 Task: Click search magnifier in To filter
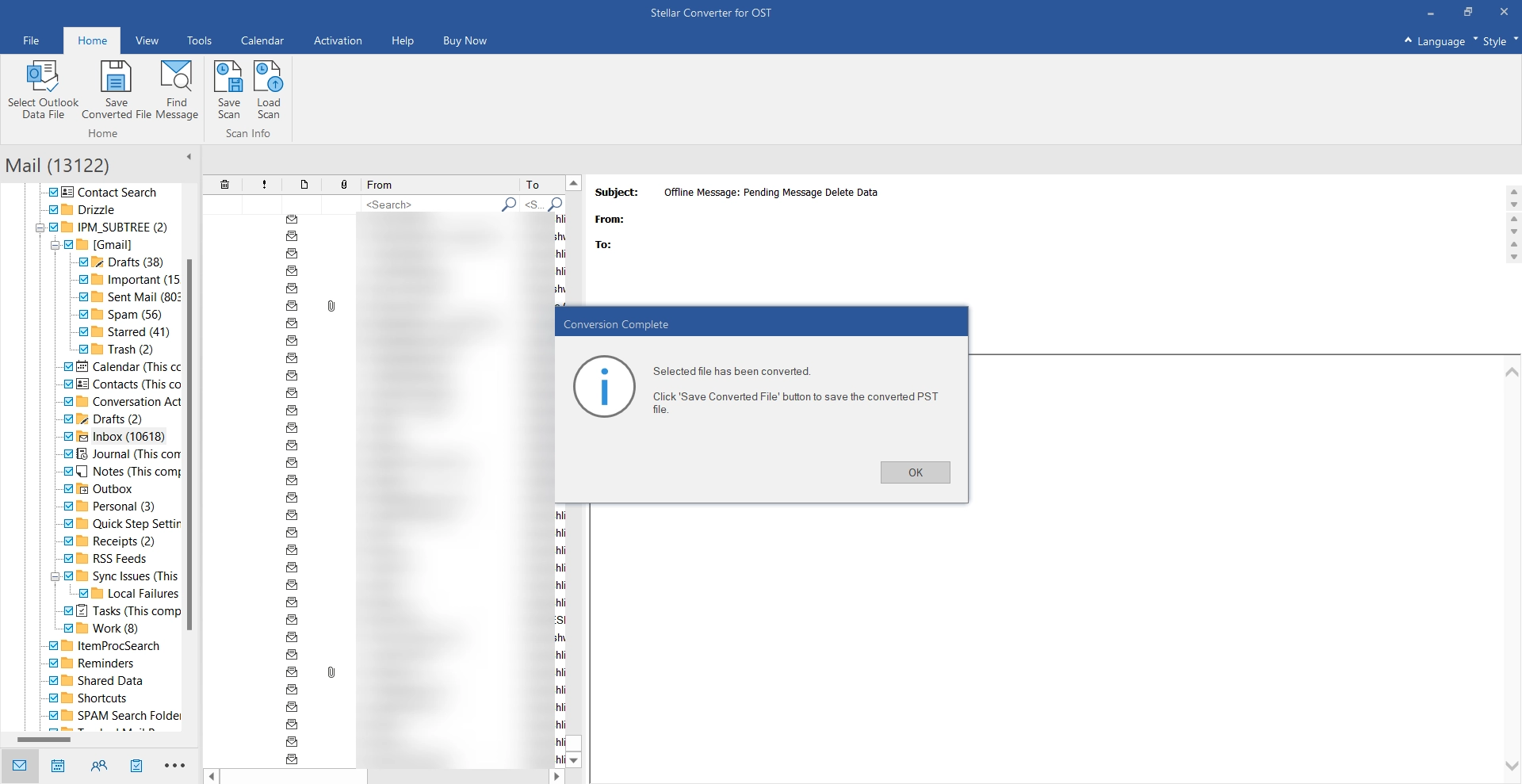click(x=556, y=205)
